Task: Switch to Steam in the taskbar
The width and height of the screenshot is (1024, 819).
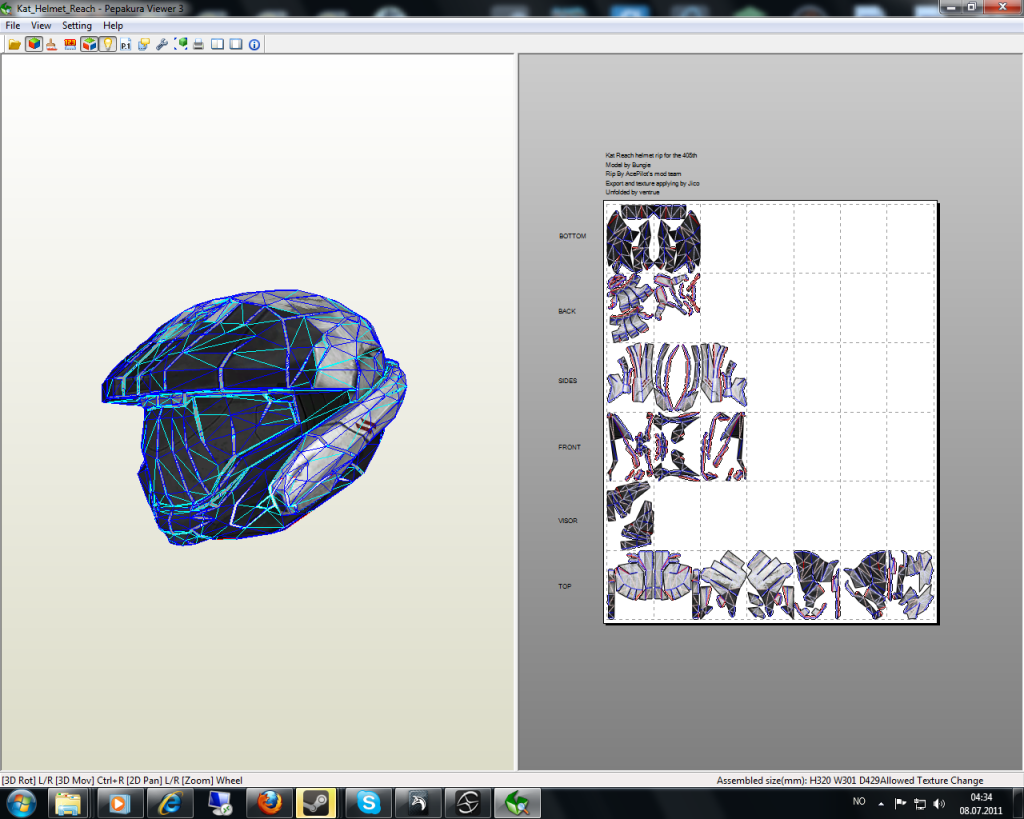Action: (x=316, y=803)
